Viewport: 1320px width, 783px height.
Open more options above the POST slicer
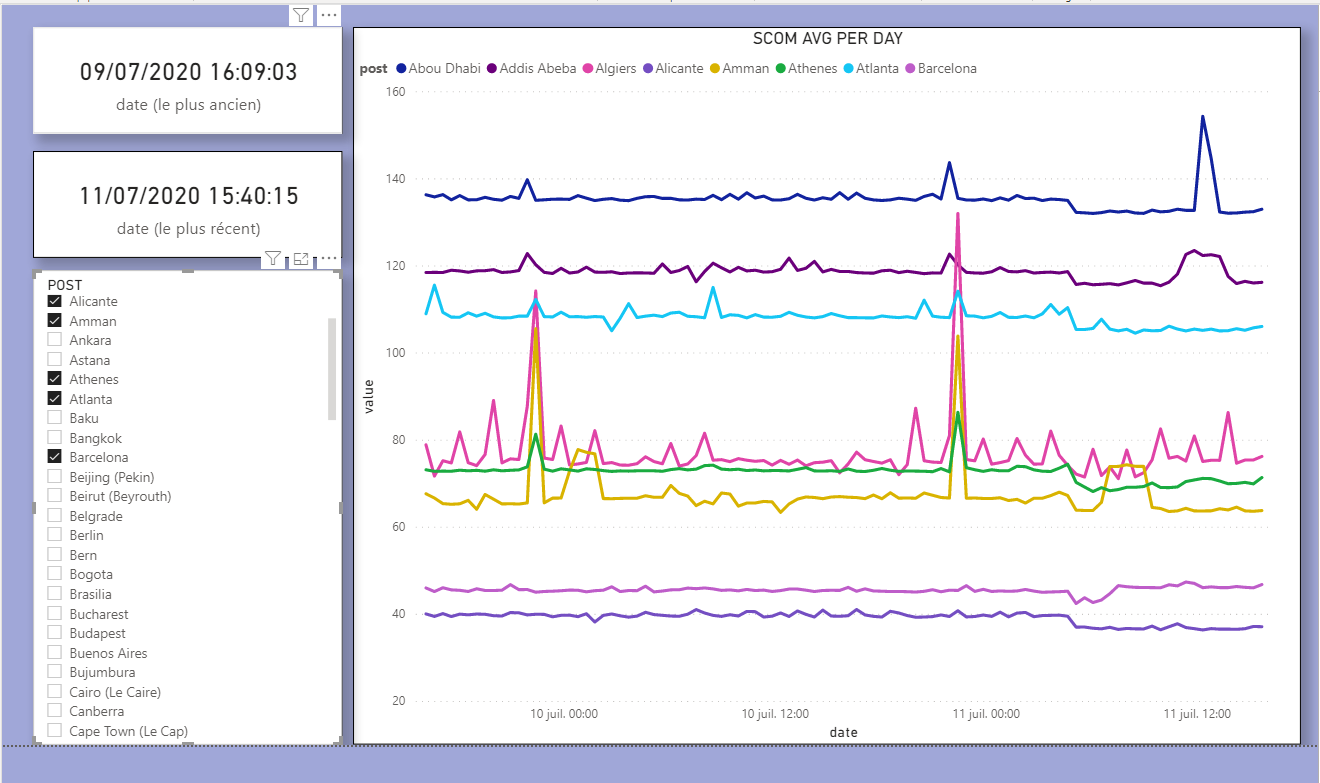pyautogui.click(x=330, y=259)
